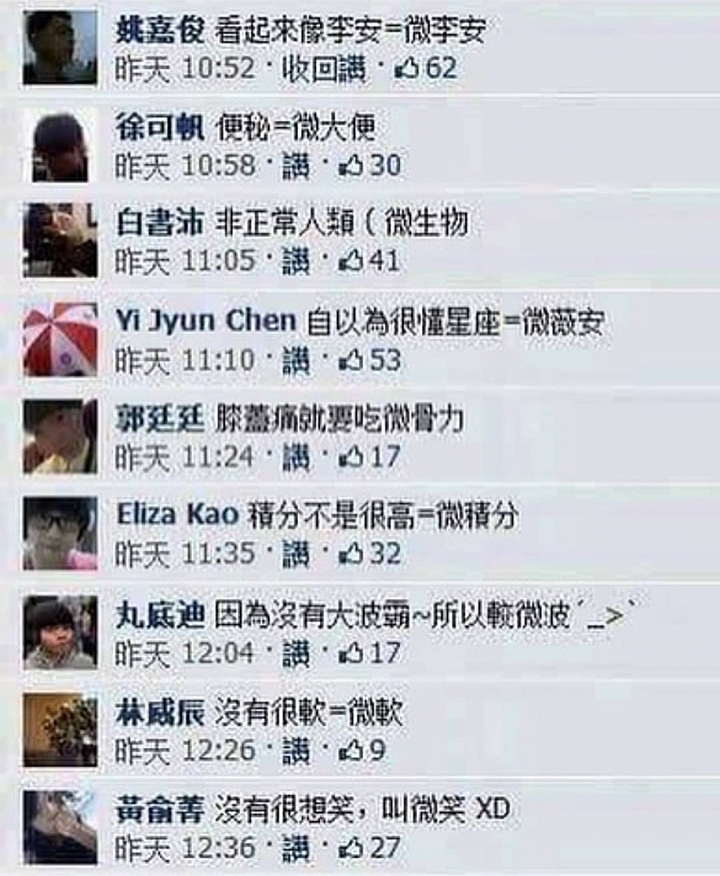Click the thumbs-up icon showing 53 likes

coord(352,360)
